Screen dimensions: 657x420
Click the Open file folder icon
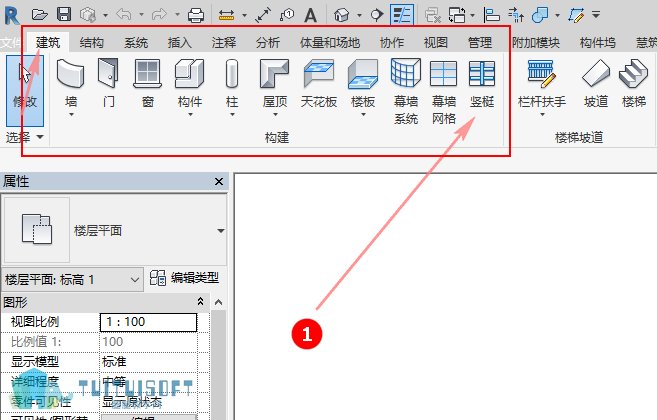39,15
